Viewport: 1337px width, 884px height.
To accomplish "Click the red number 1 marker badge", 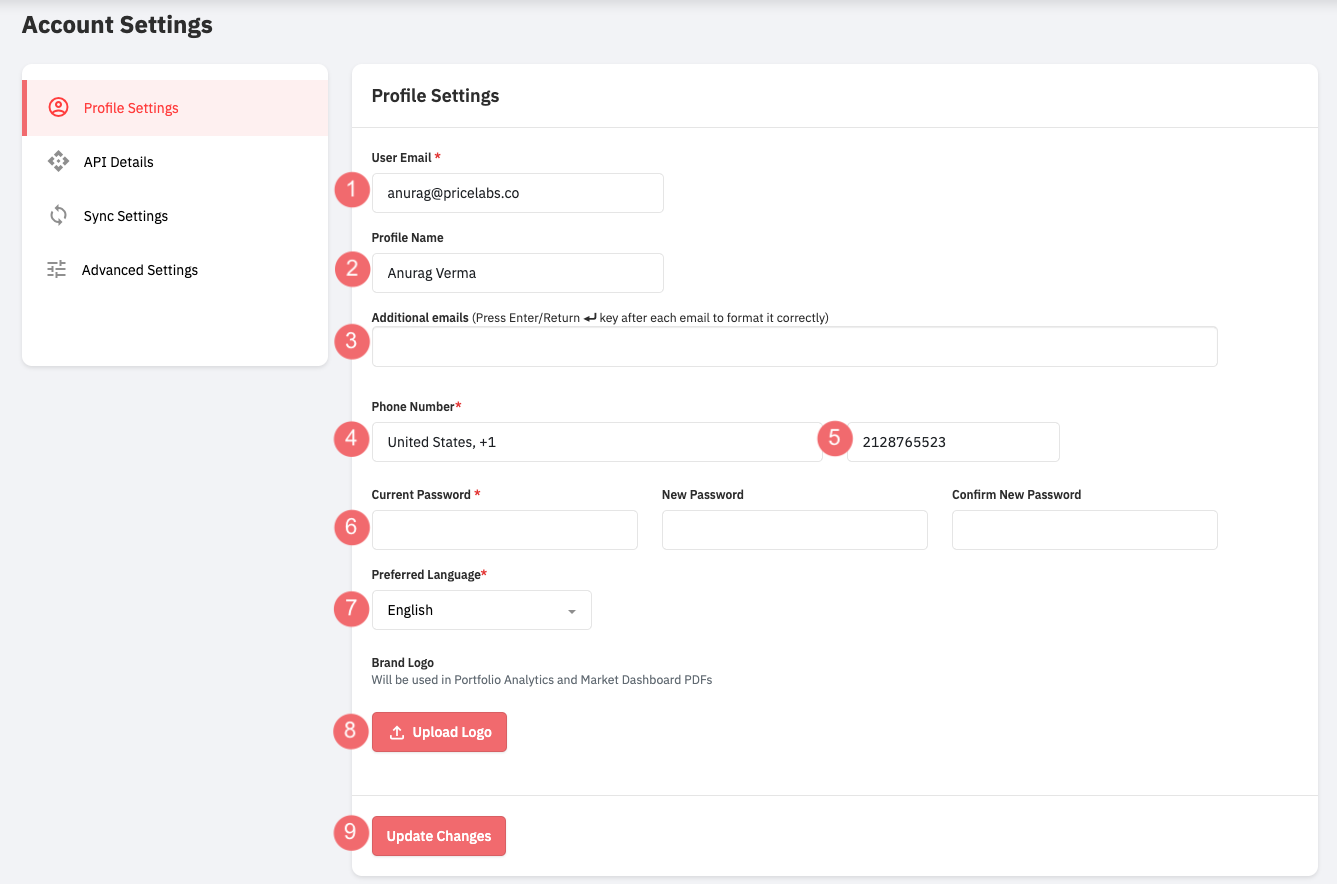I will coord(350,190).
